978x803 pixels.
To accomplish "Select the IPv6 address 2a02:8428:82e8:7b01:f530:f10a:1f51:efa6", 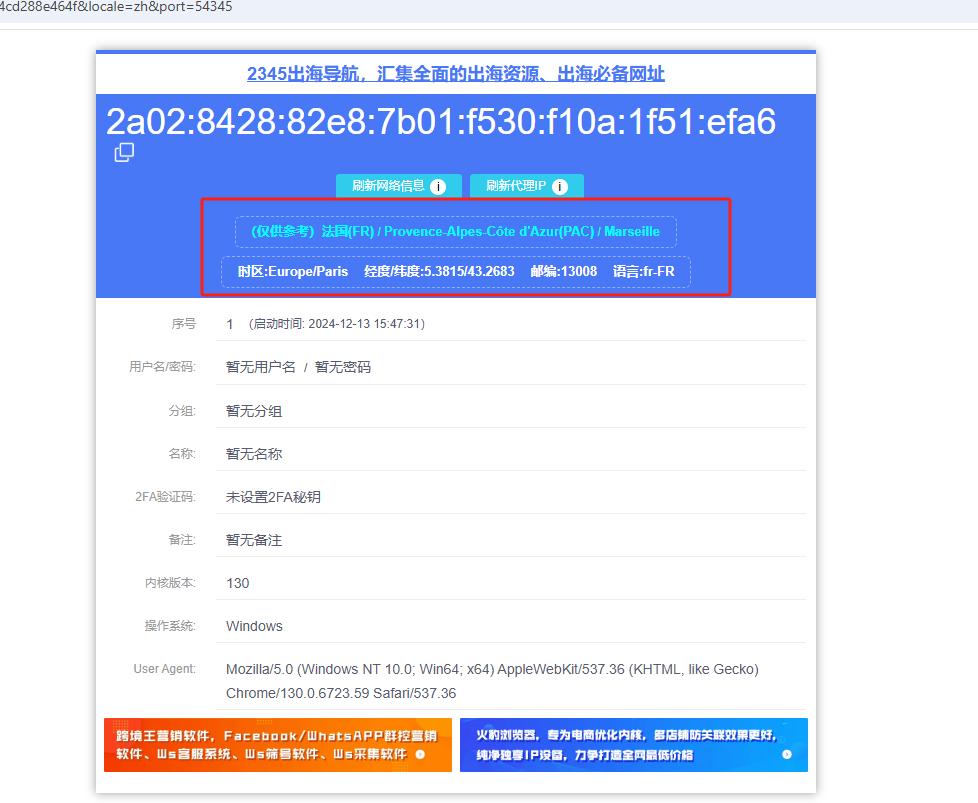I will tap(441, 121).
